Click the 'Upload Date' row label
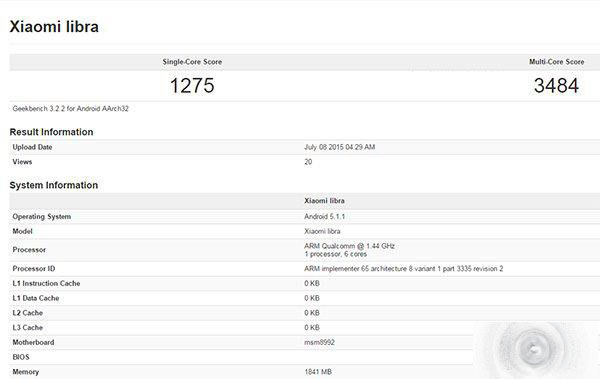 pos(32,147)
